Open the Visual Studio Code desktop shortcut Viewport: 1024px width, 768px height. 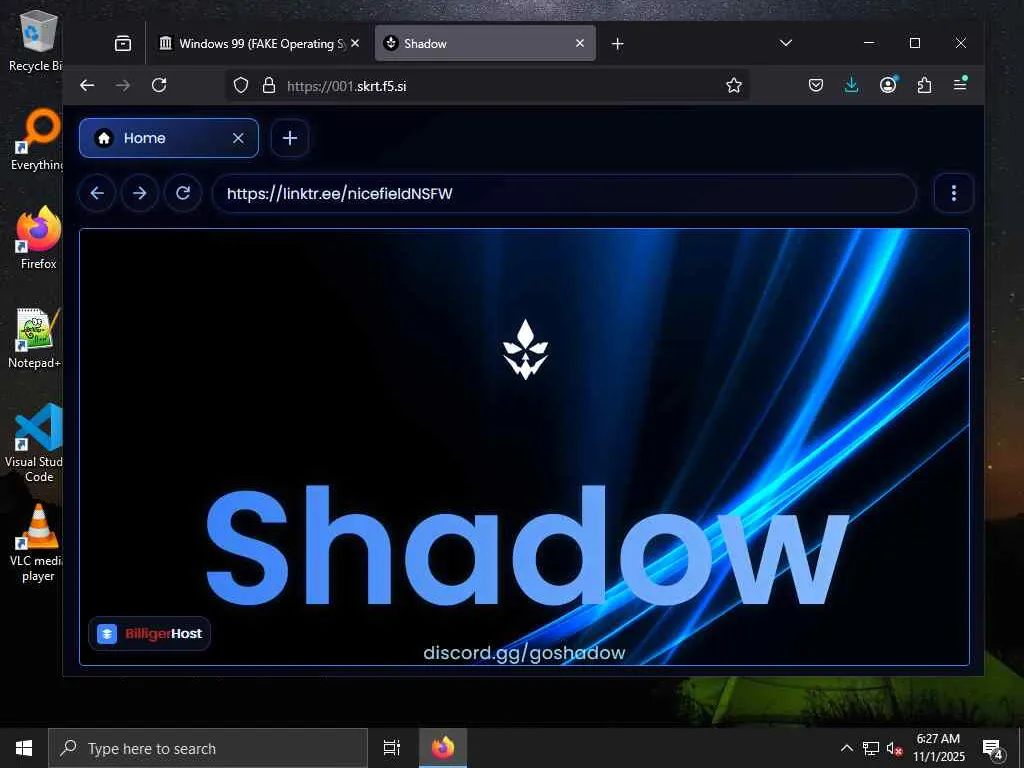(36, 444)
